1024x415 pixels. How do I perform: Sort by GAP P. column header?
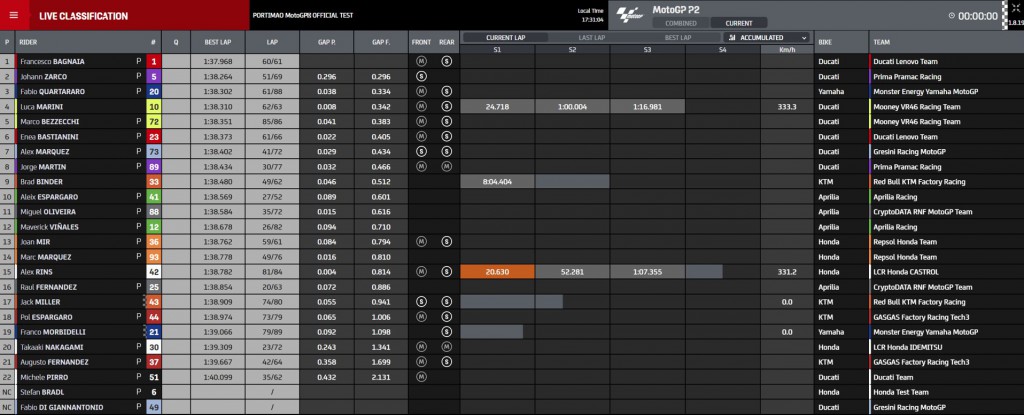click(327, 42)
